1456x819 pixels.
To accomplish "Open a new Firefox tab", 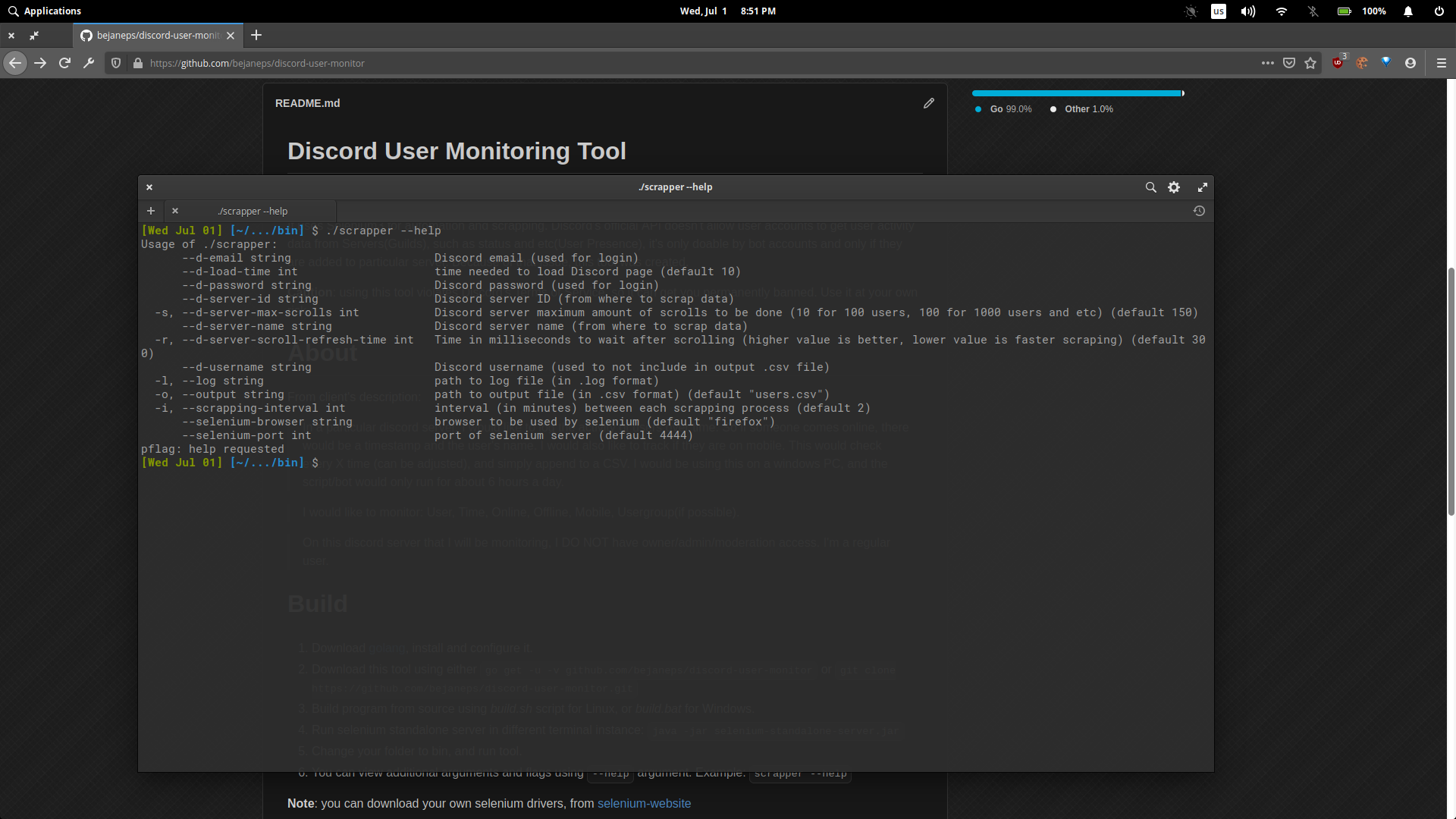I will 256,35.
